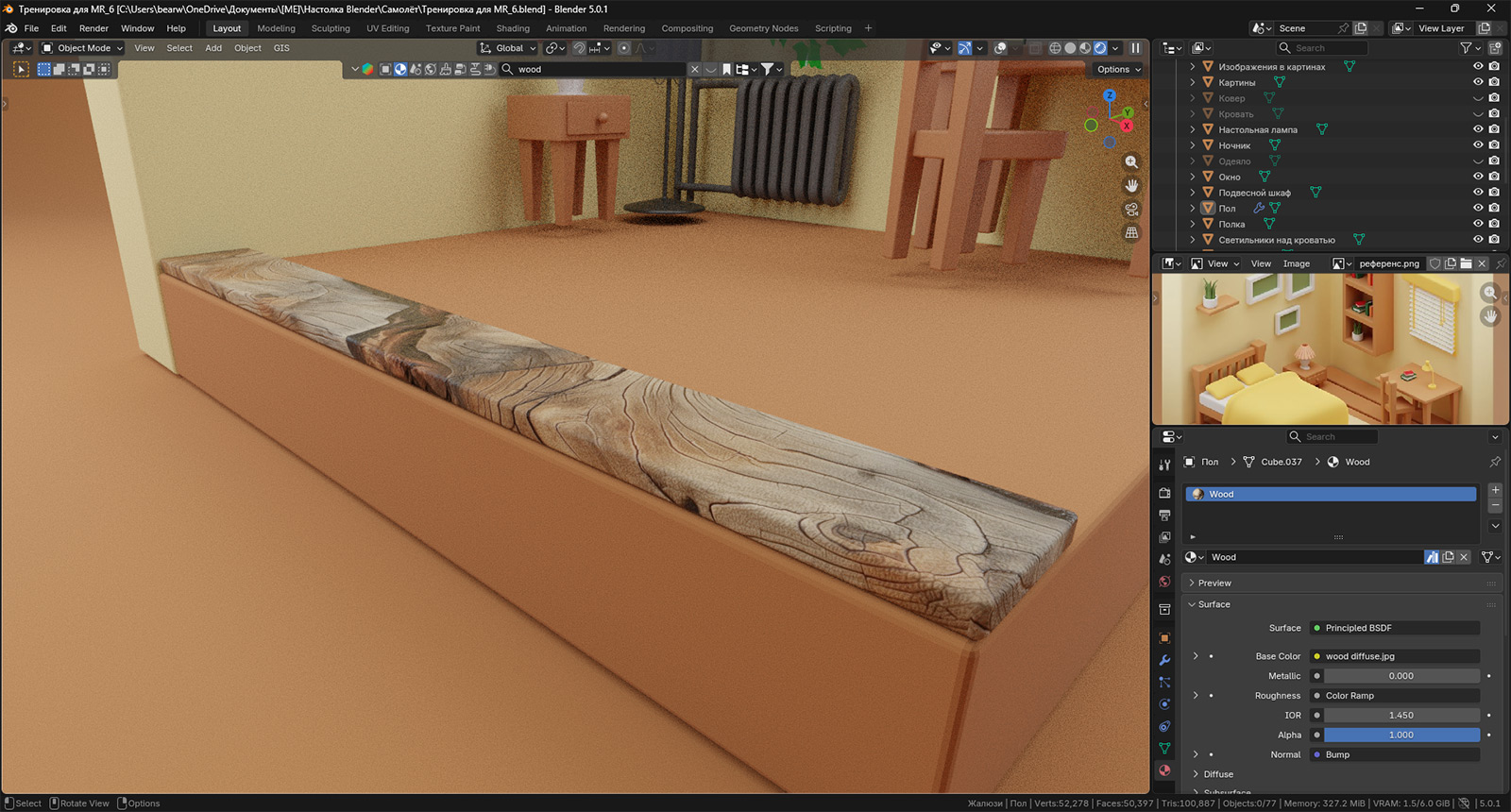Screen dimensions: 1511x812
Task: Open the World properties tab icon
Action: tap(1164, 582)
